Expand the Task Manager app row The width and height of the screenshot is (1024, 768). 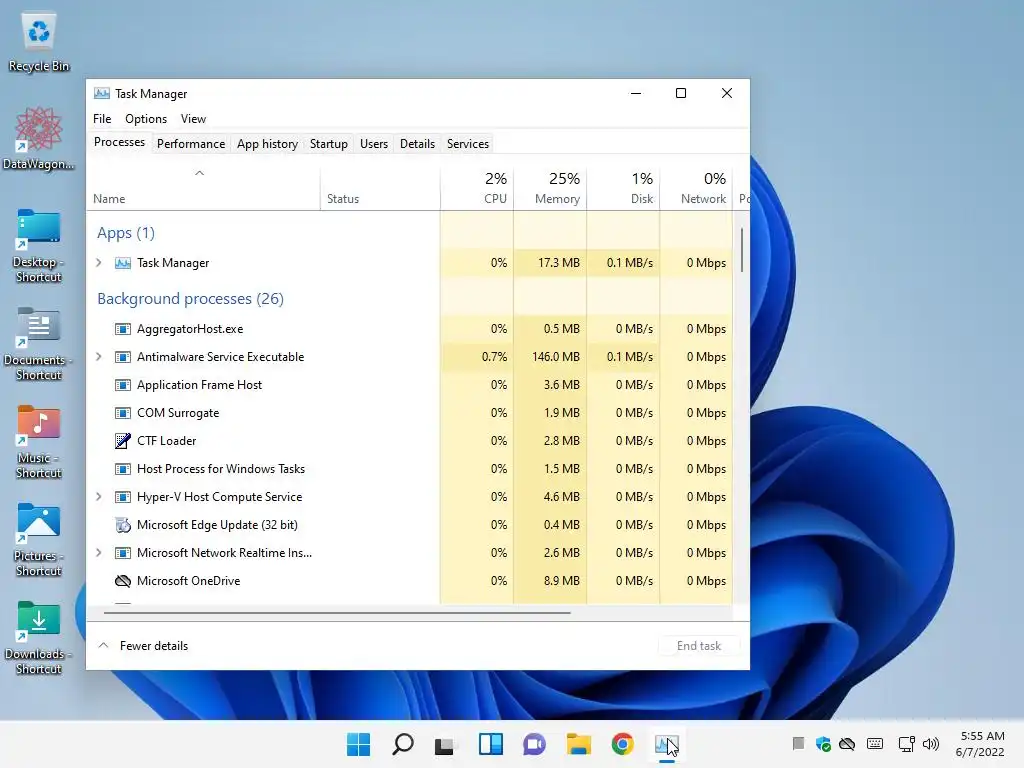point(99,263)
